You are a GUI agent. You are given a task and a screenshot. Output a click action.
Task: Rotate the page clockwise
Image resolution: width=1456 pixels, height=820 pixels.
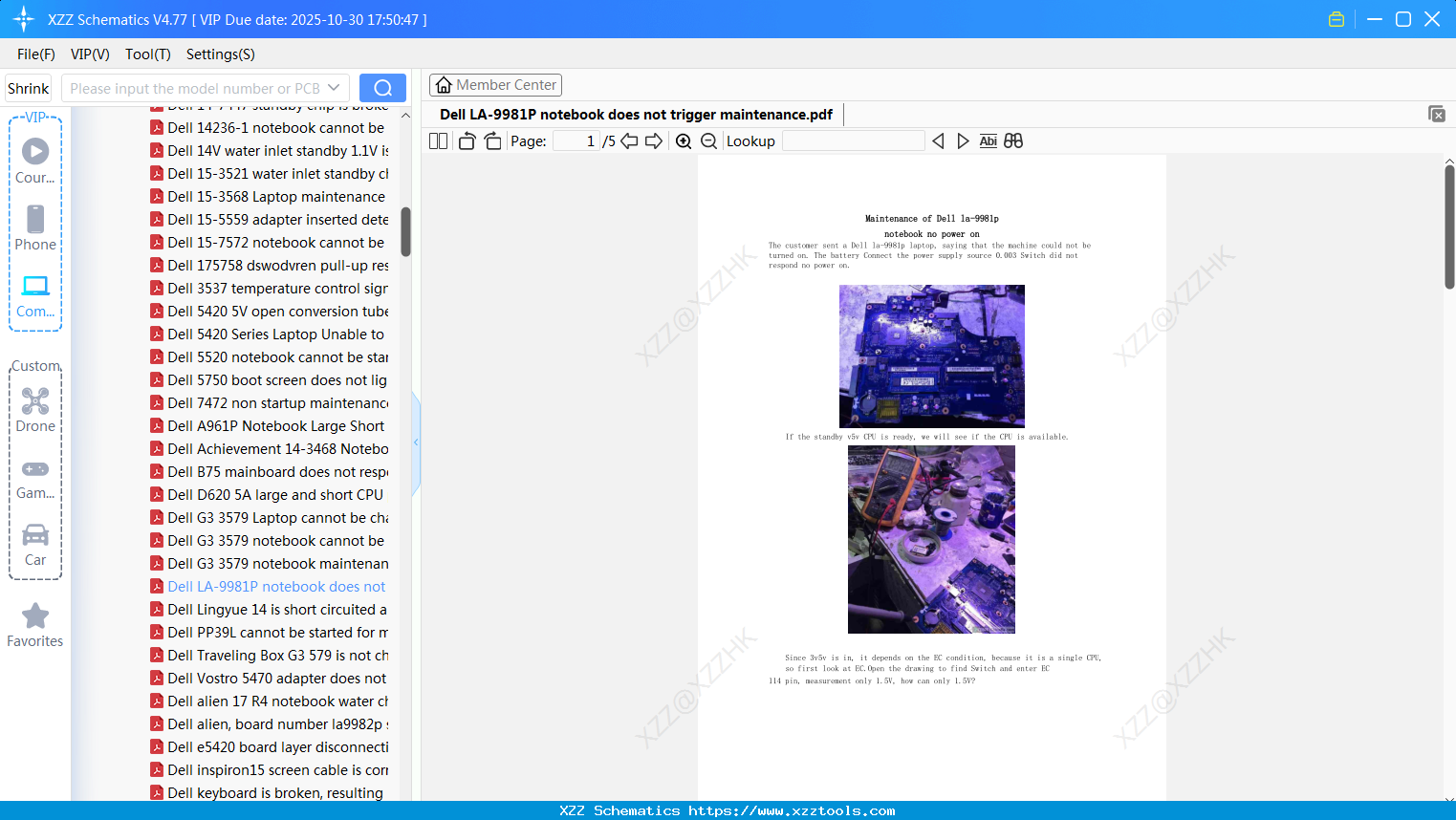point(492,141)
